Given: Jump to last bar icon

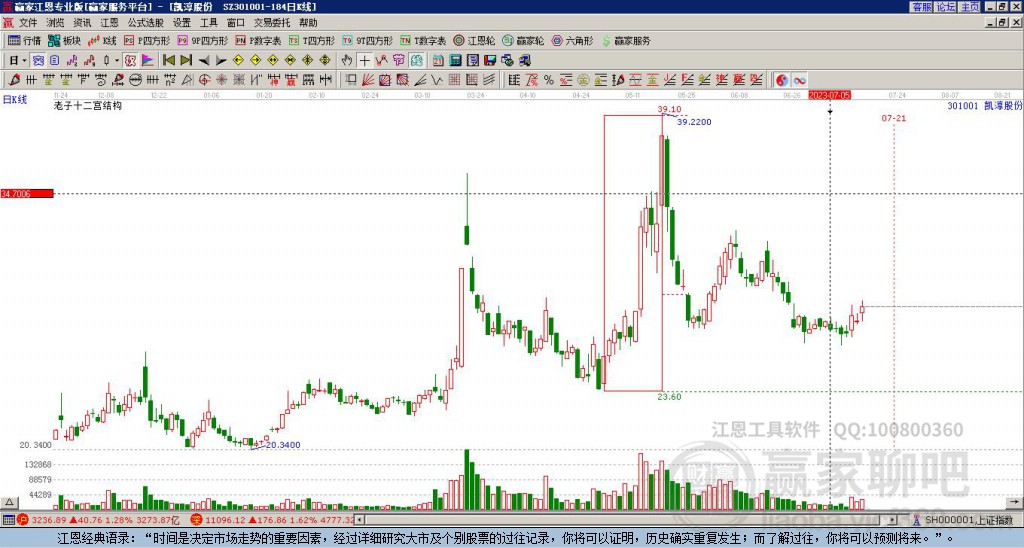Looking at the screenshot, I should click(186, 61).
